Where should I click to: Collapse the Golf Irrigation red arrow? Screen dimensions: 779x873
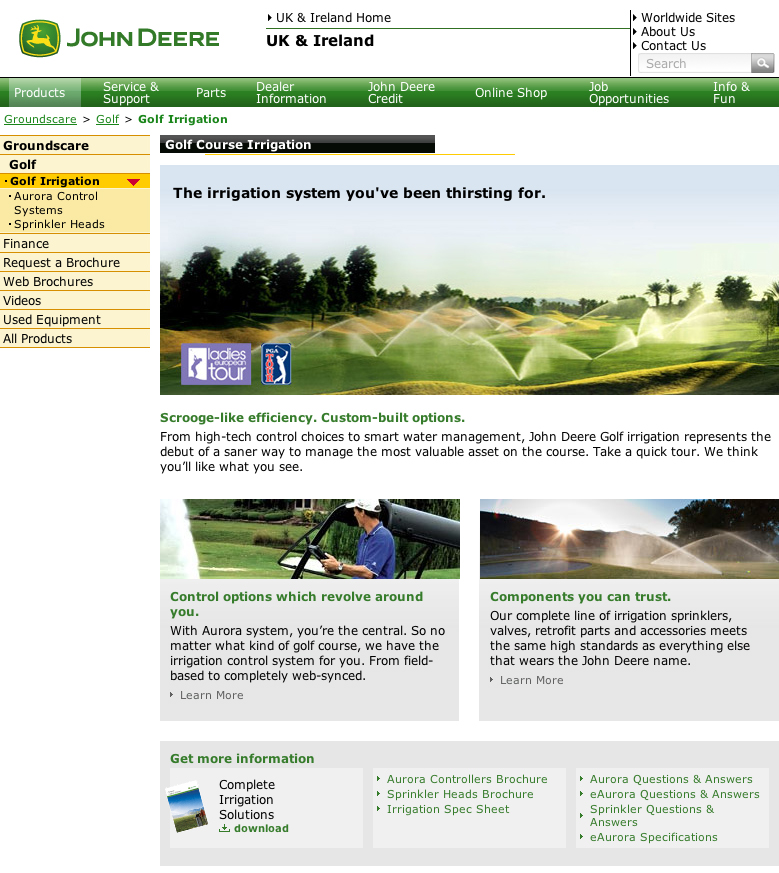tap(133, 182)
